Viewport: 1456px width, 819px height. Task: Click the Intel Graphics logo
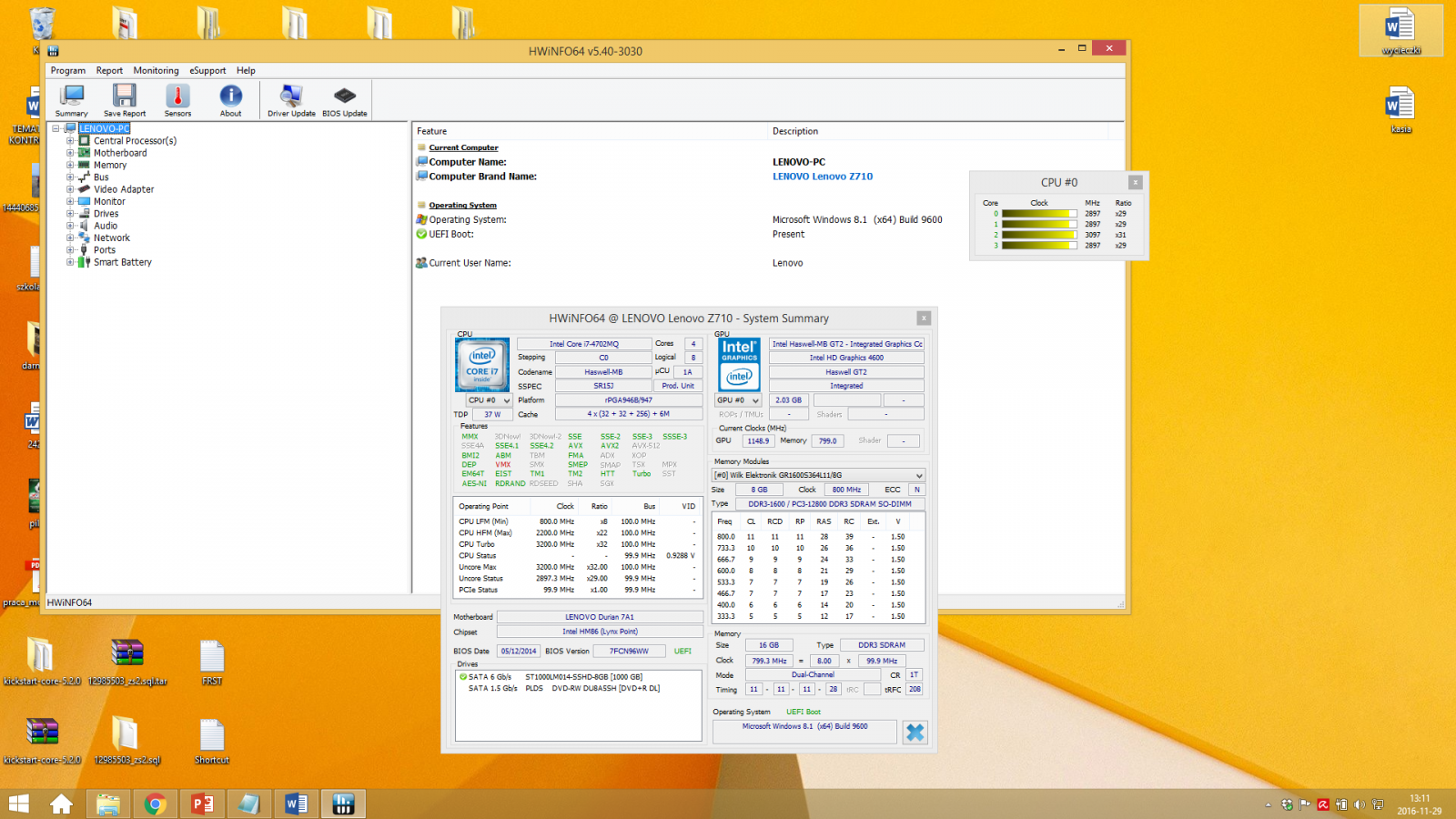(739, 365)
